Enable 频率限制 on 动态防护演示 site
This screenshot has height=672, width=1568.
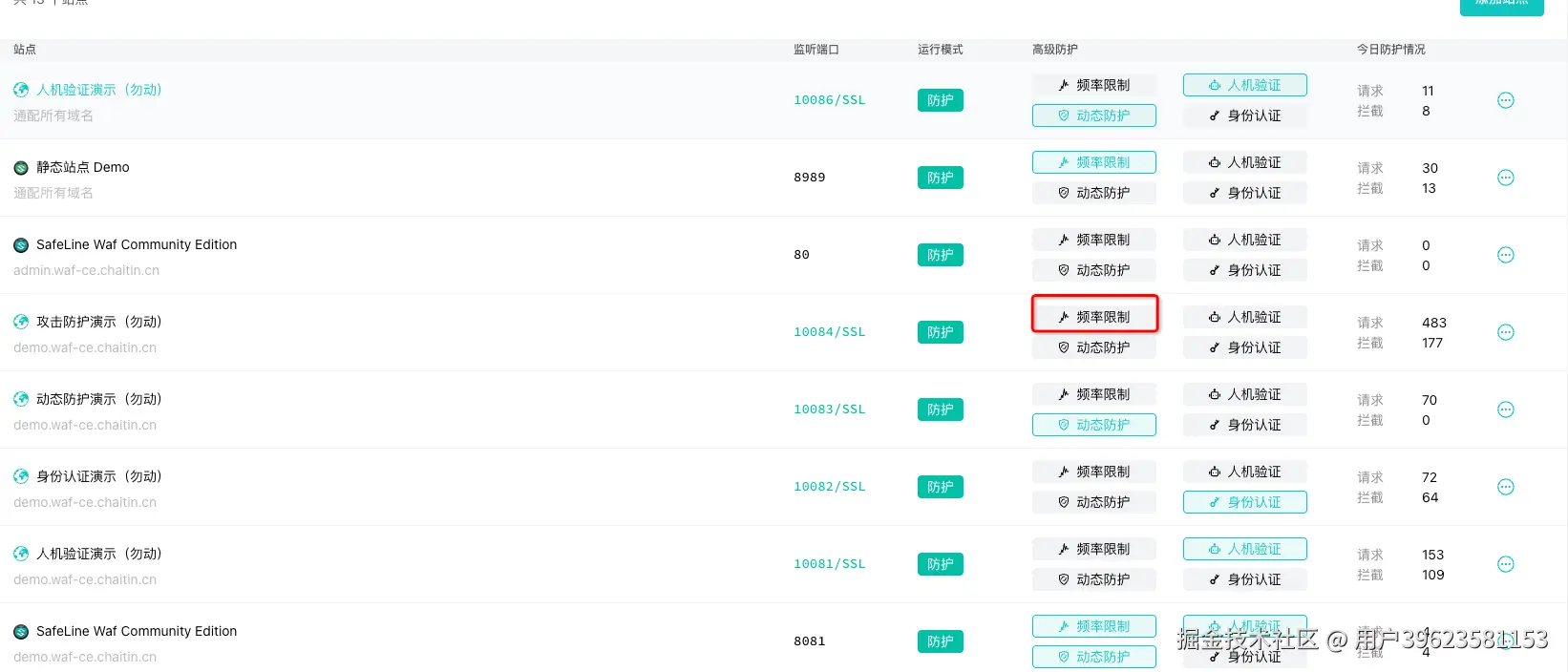pyautogui.click(x=1094, y=394)
